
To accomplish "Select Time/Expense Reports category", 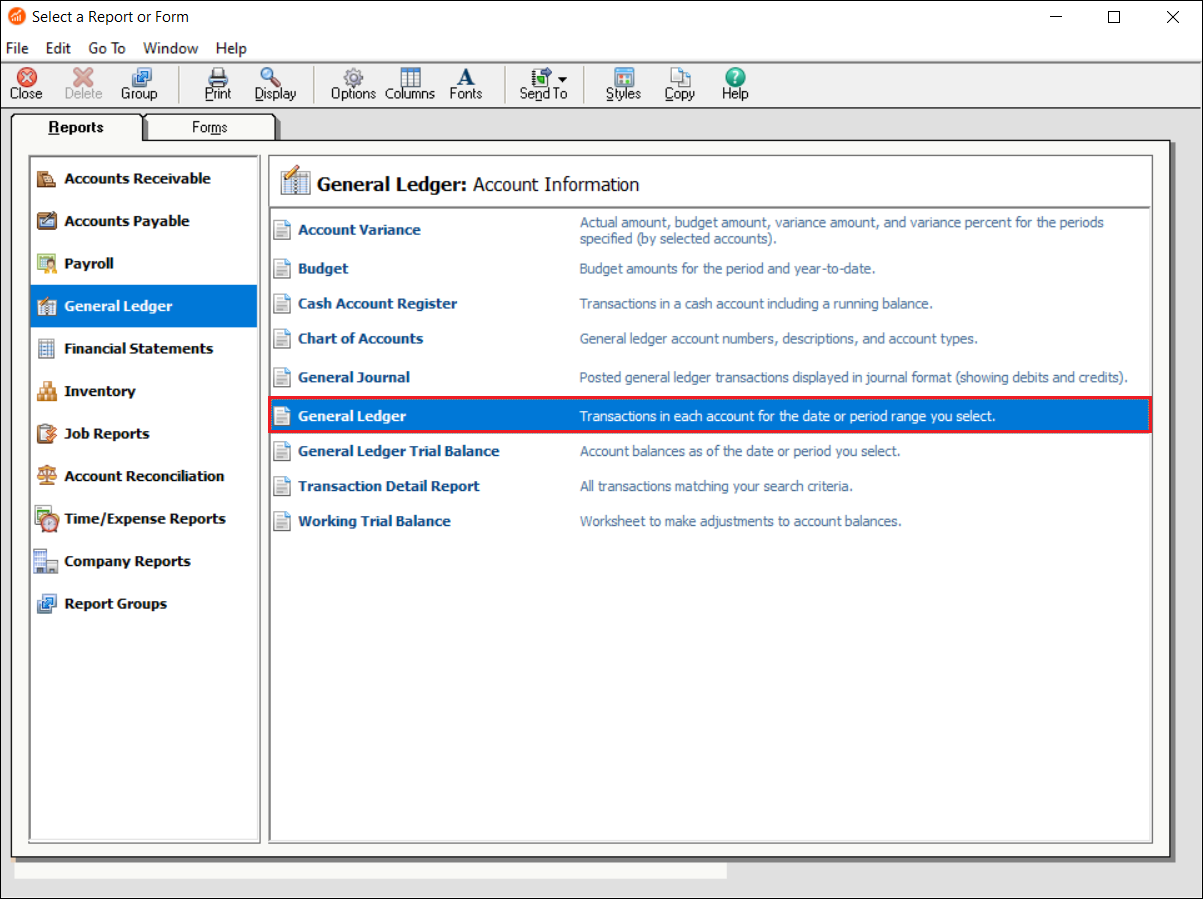I will click(144, 519).
